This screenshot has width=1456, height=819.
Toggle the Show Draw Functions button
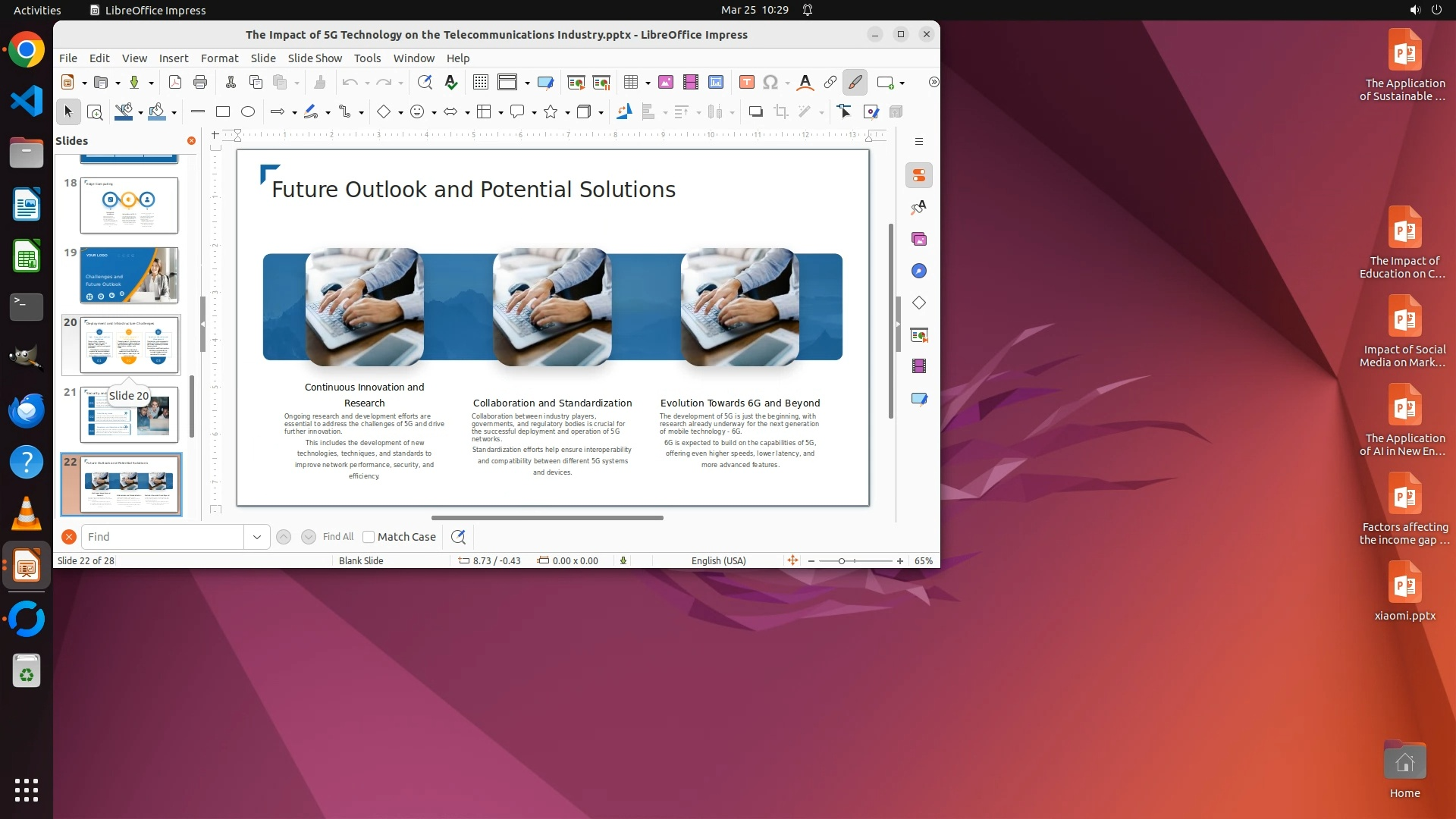pyautogui.click(x=855, y=82)
